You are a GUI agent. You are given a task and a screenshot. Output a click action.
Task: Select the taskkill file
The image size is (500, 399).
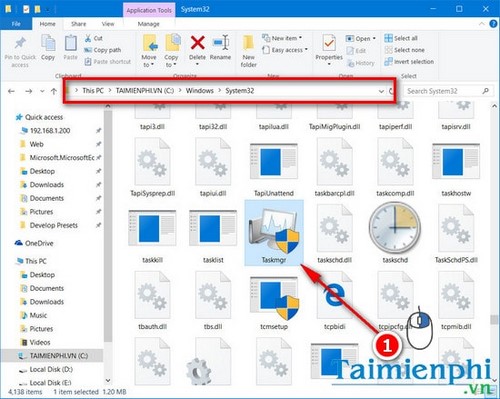152,237
